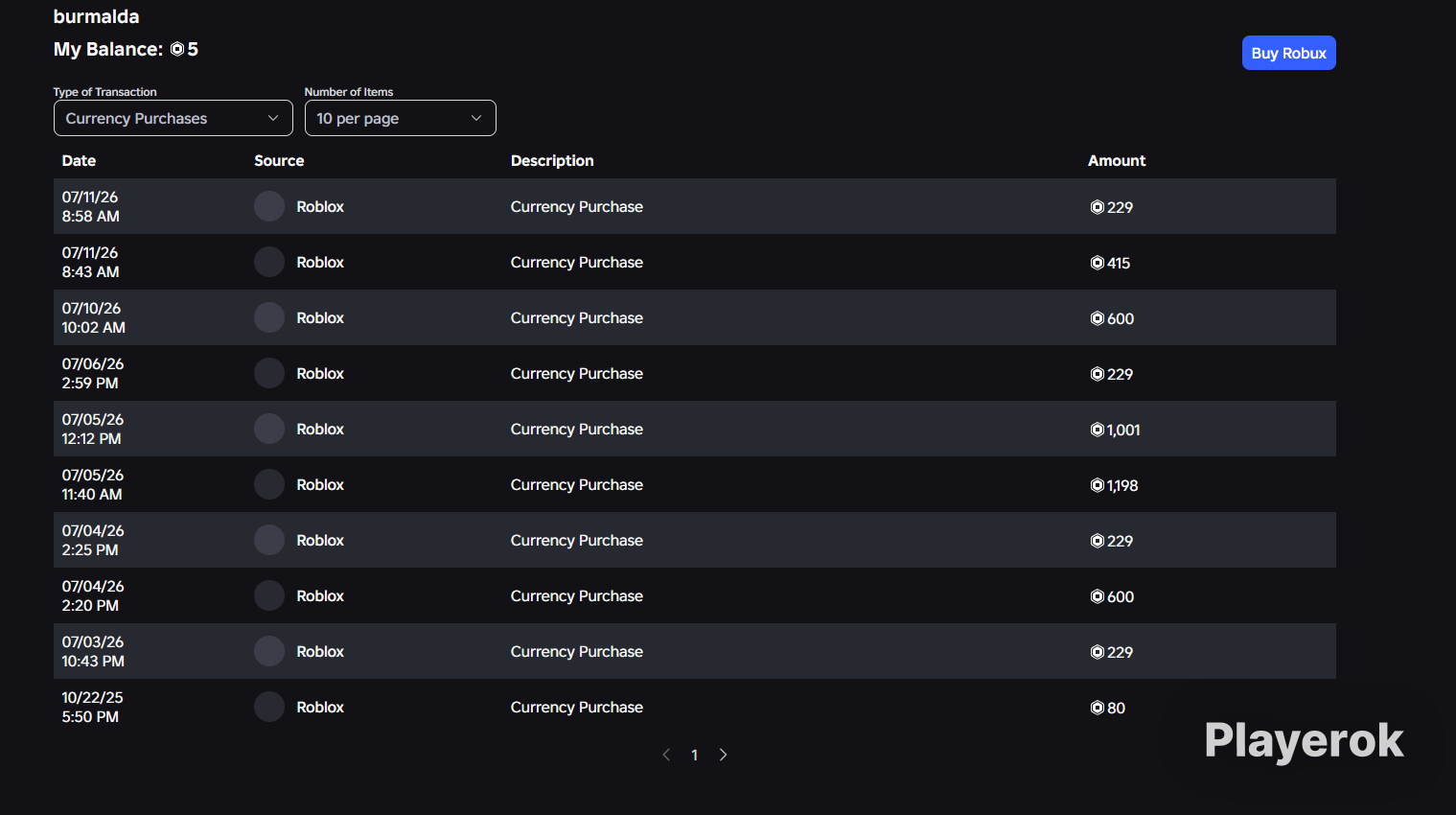Open Roblox source link in 2:20 PM row

320,595
